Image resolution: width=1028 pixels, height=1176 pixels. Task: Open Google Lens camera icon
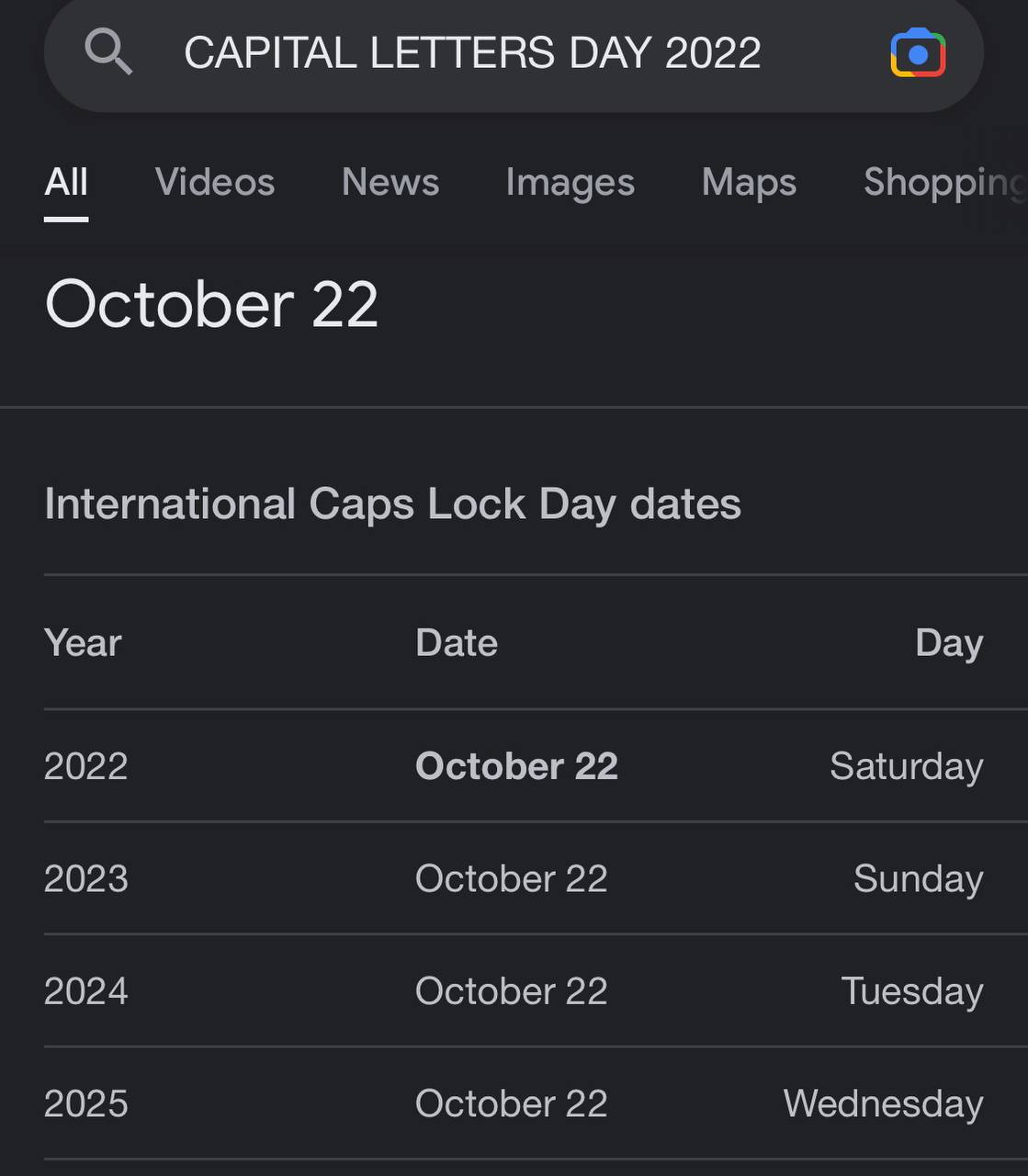click(x=918, y=52)
